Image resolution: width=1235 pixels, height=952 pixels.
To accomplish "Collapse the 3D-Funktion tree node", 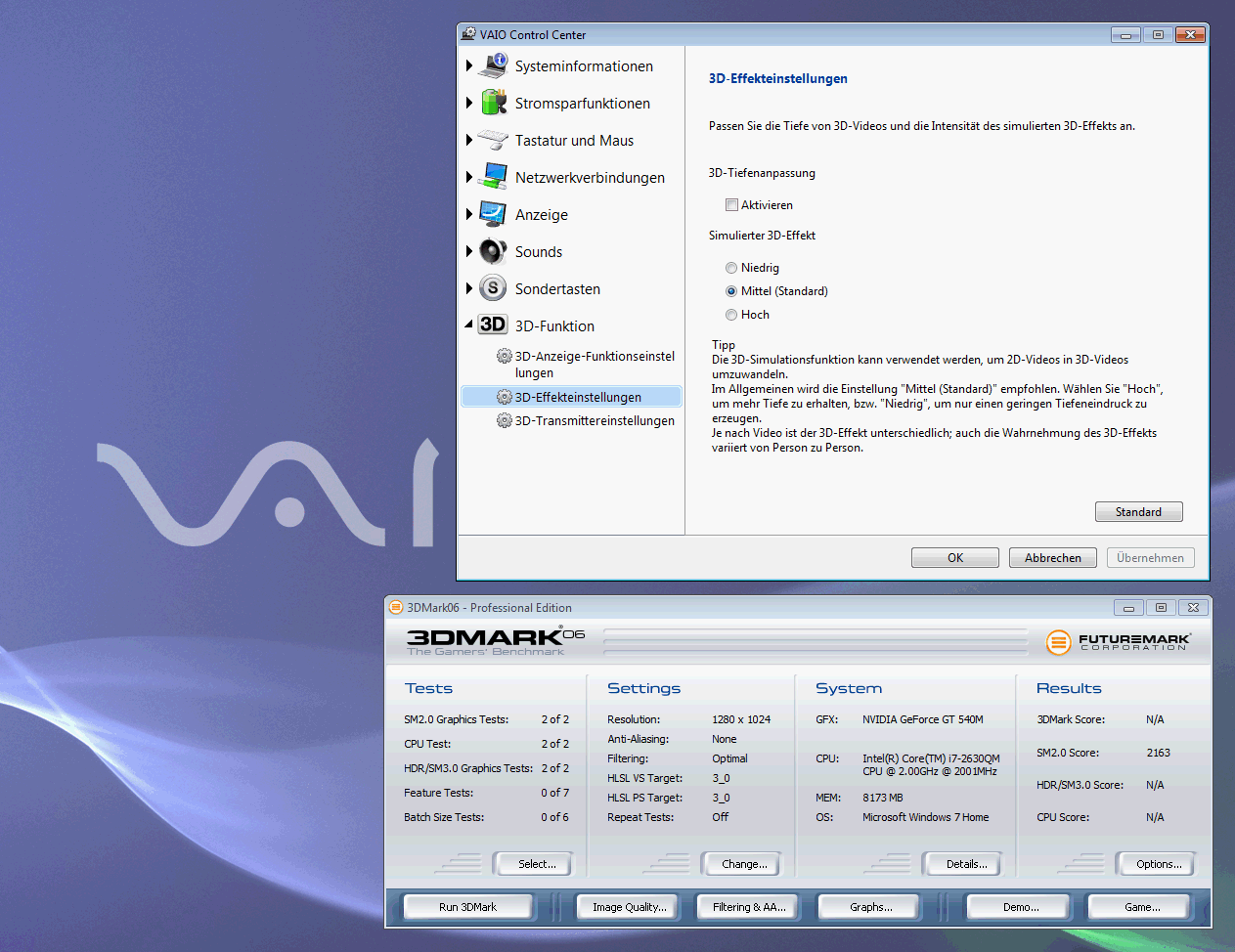I will [x=469, y=324].
